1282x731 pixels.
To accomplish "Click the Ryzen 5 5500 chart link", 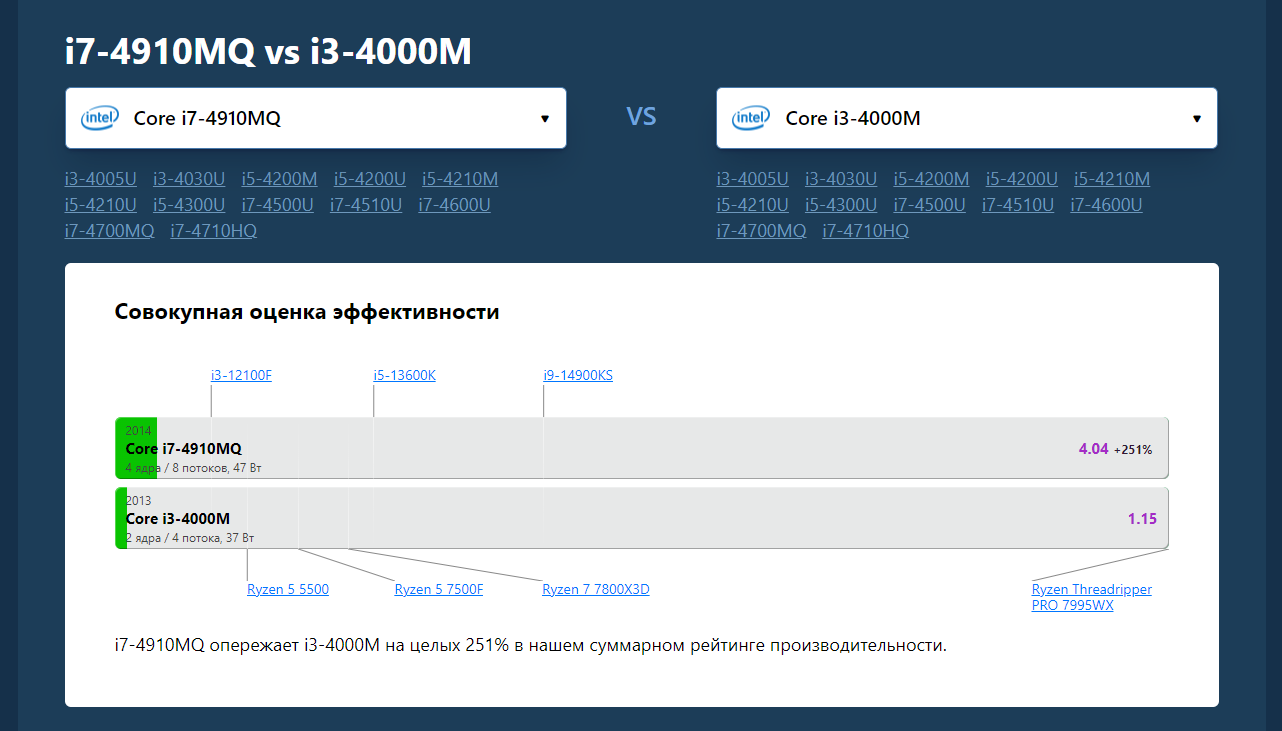I will pos(288,589).
